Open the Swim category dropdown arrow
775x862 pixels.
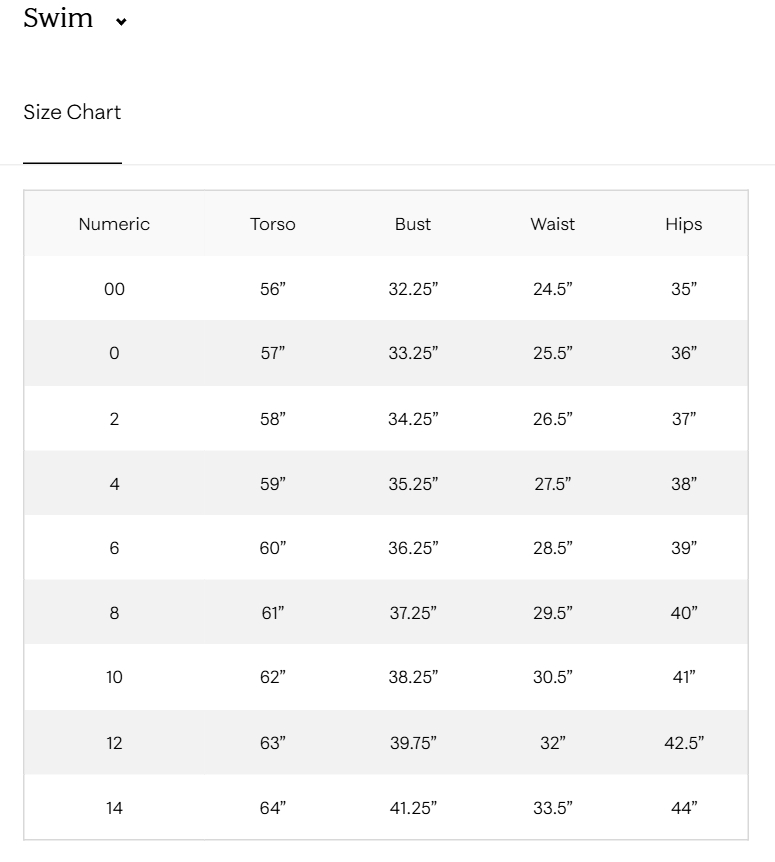coord(121,21)
